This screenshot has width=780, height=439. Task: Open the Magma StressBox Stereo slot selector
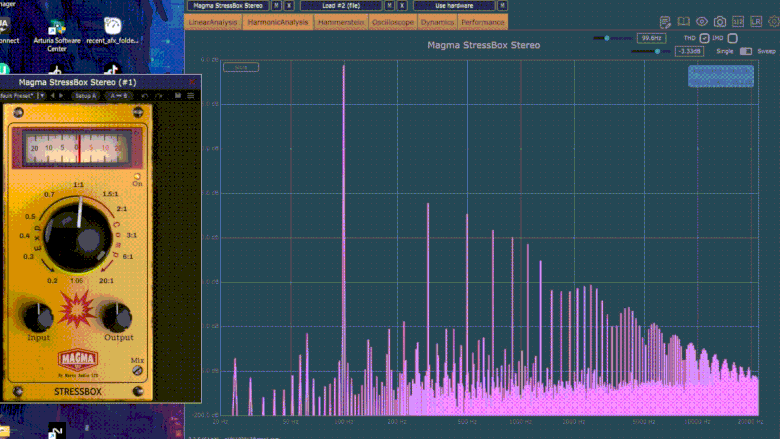227,5
